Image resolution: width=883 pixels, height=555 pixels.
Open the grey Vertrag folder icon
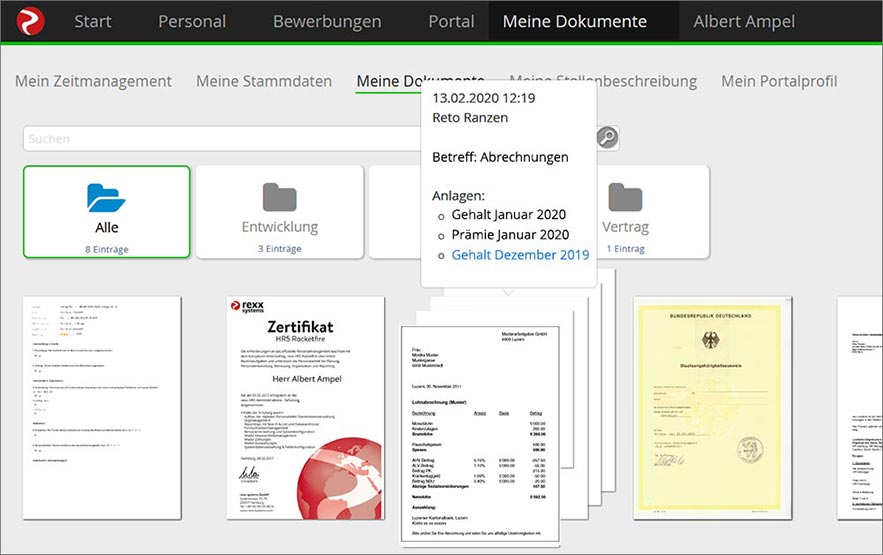[x=625, y=197]
